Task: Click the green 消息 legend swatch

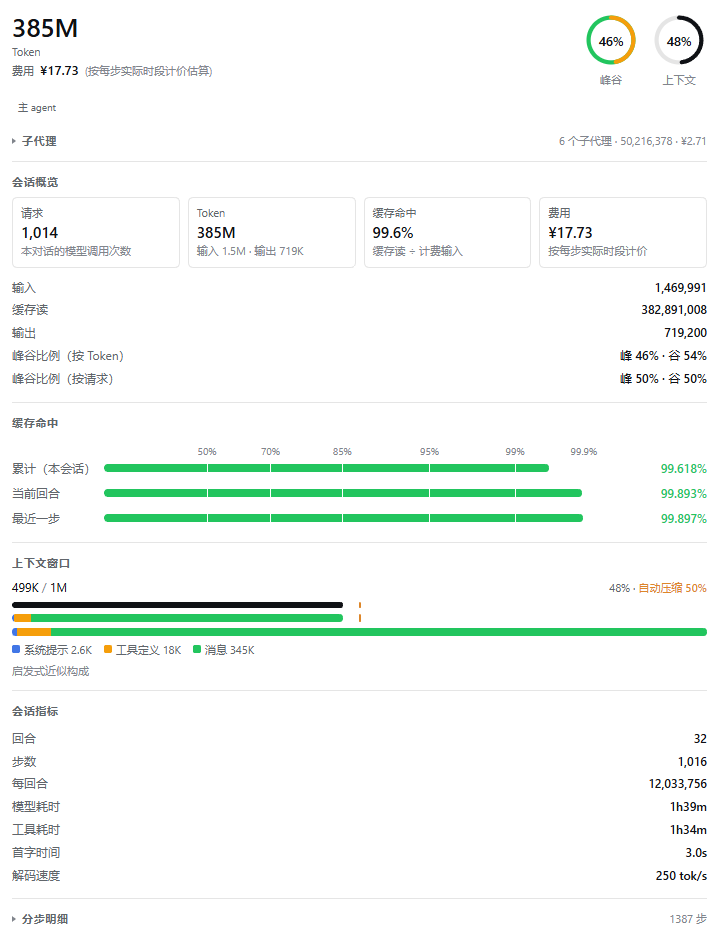Action: click(197, 650)
